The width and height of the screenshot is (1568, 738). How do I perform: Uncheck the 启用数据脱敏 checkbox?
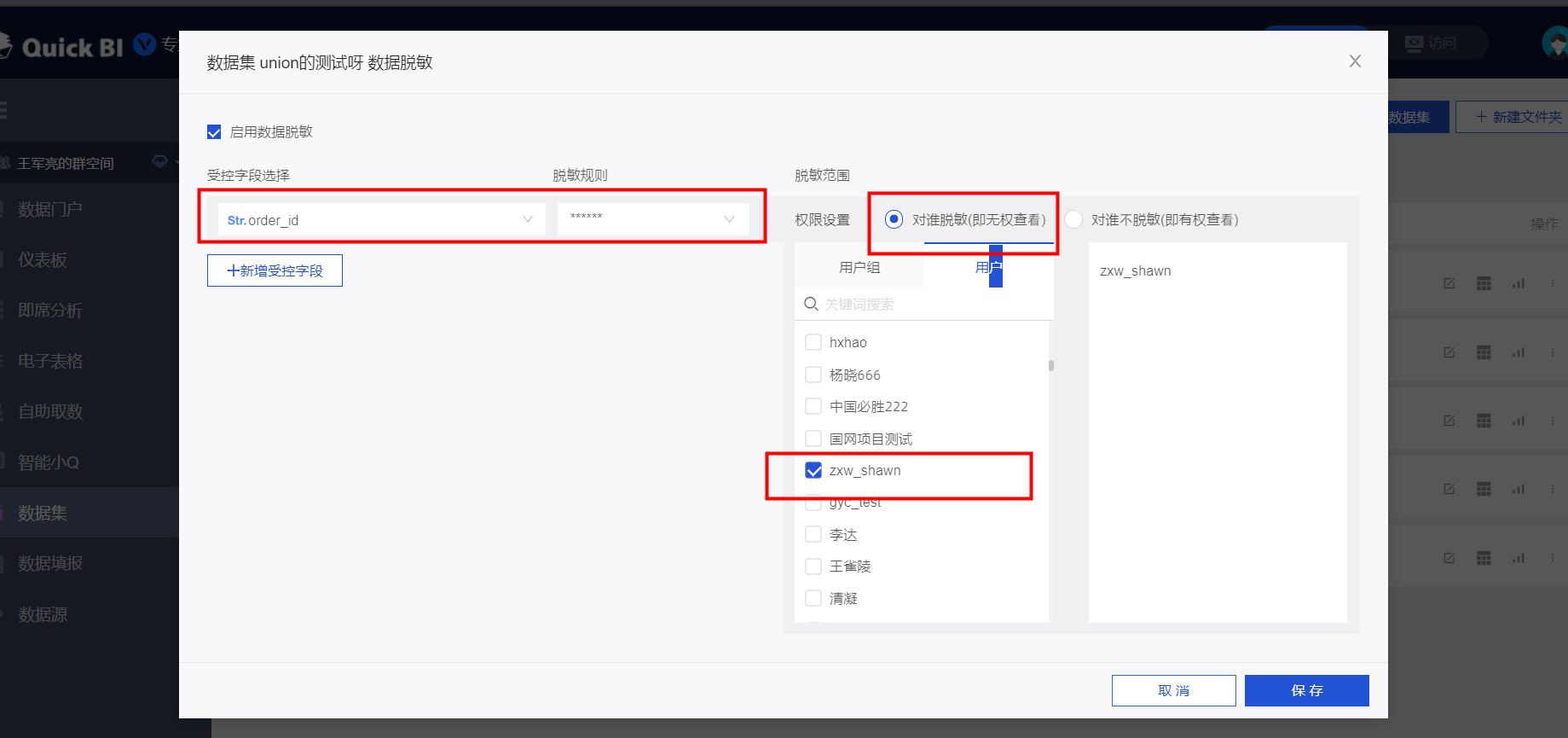[x=214, y=132]
